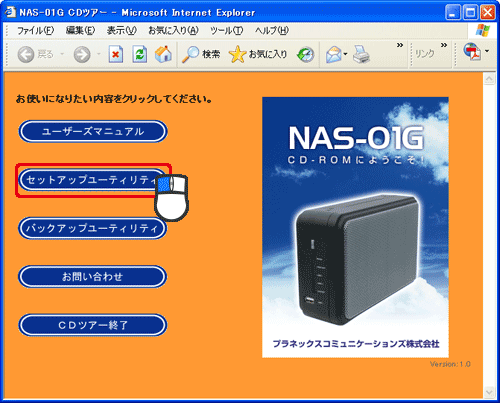Click the Forward arrow toolbar button
Viewport: 500px width, 403px height.
(82, 54)
